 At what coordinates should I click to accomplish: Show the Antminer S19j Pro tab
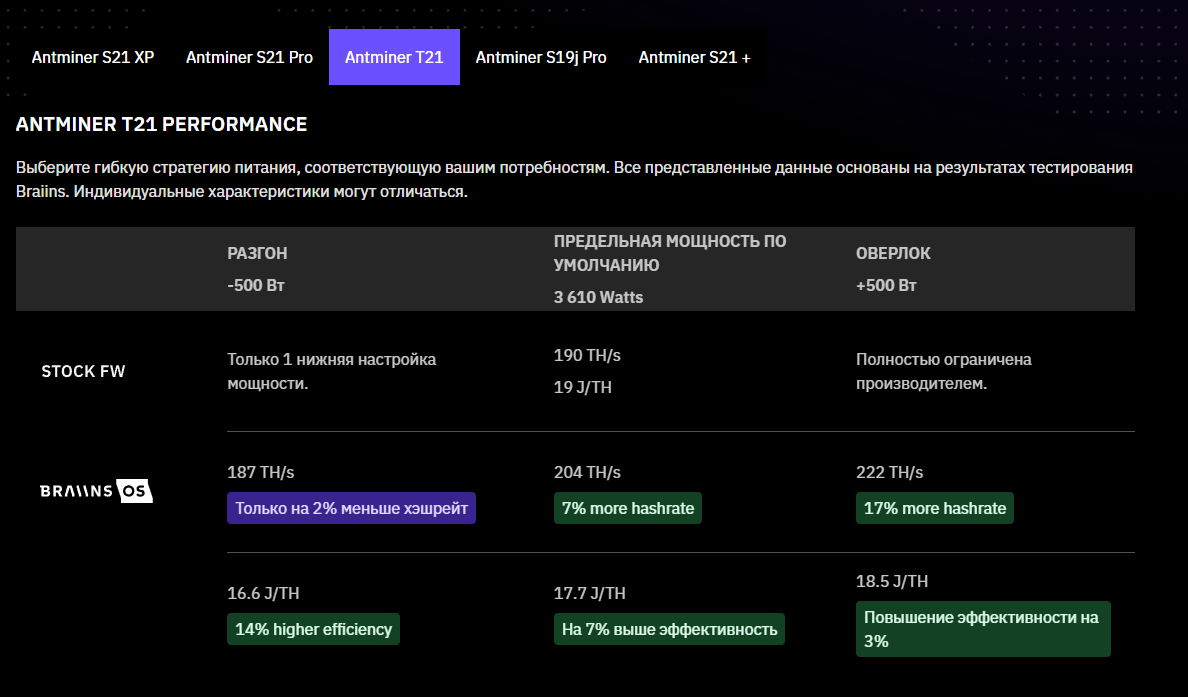tap(541, 57)
